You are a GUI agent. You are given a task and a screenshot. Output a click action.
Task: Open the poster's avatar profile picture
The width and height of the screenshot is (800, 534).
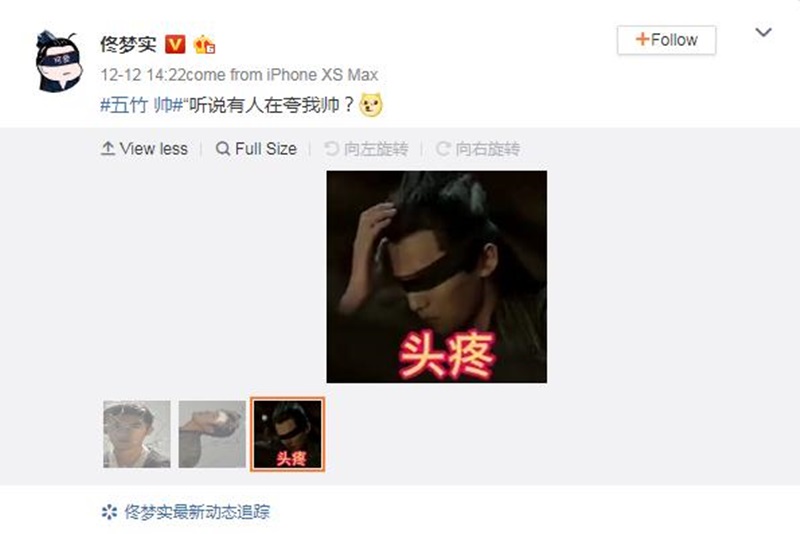[58, 61]
